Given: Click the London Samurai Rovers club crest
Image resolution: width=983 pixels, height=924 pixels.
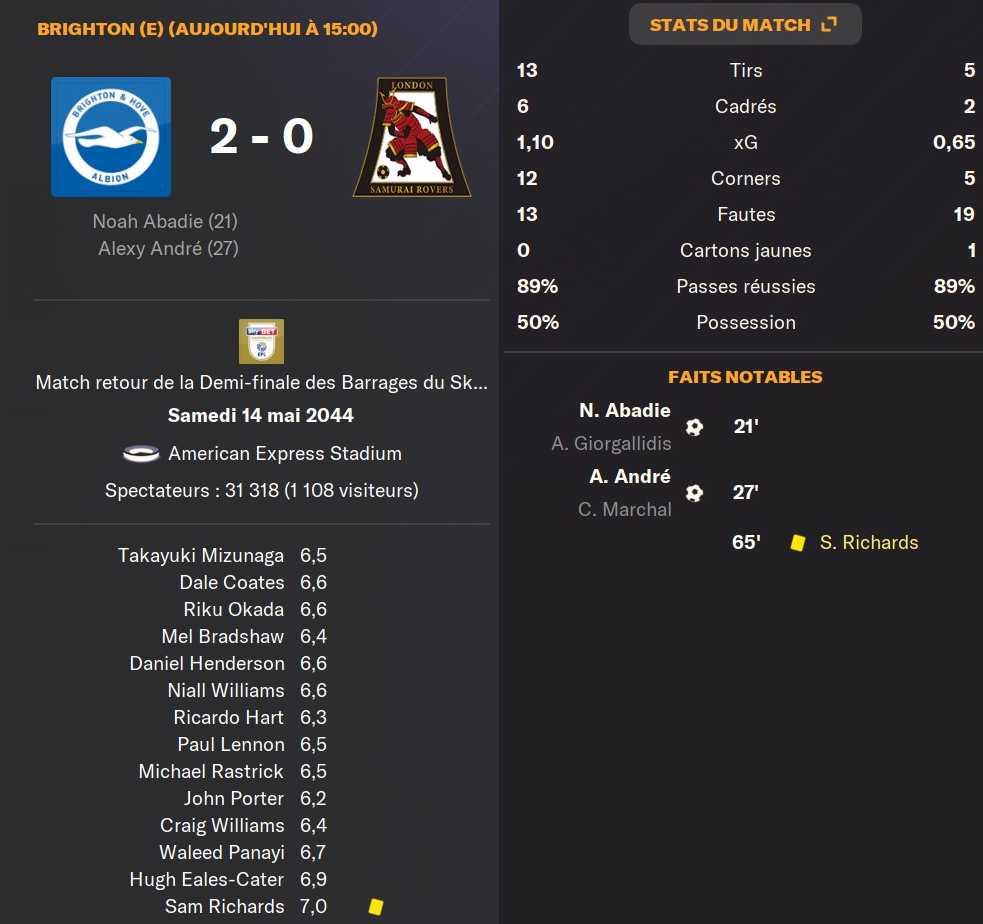Looking at the screenshot, I should point(412,137).
